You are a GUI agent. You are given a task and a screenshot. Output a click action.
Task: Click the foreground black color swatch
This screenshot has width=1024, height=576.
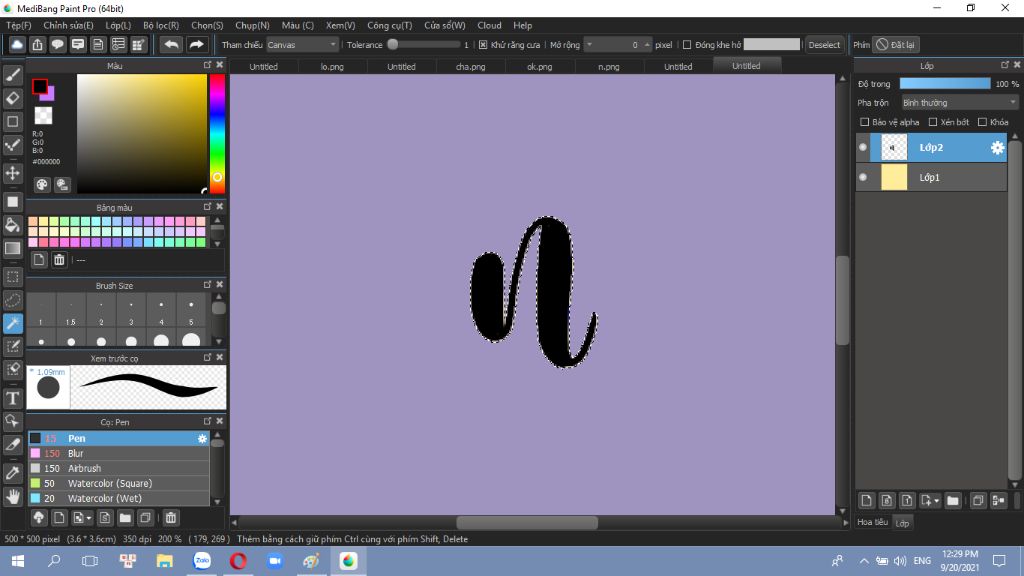pyautogui.click(x=39, y=86)
